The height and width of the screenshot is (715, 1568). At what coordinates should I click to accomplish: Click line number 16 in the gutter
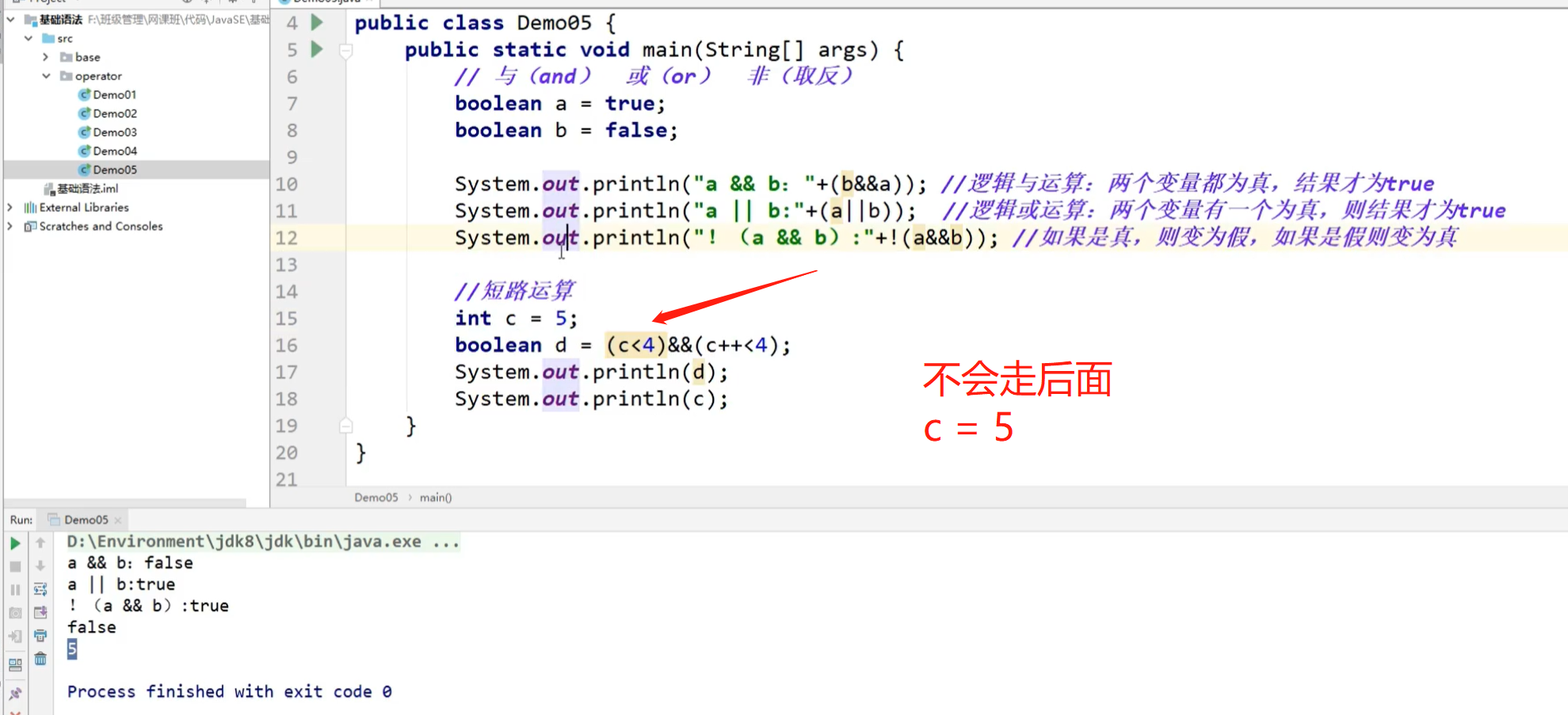(x=287, y=346)
